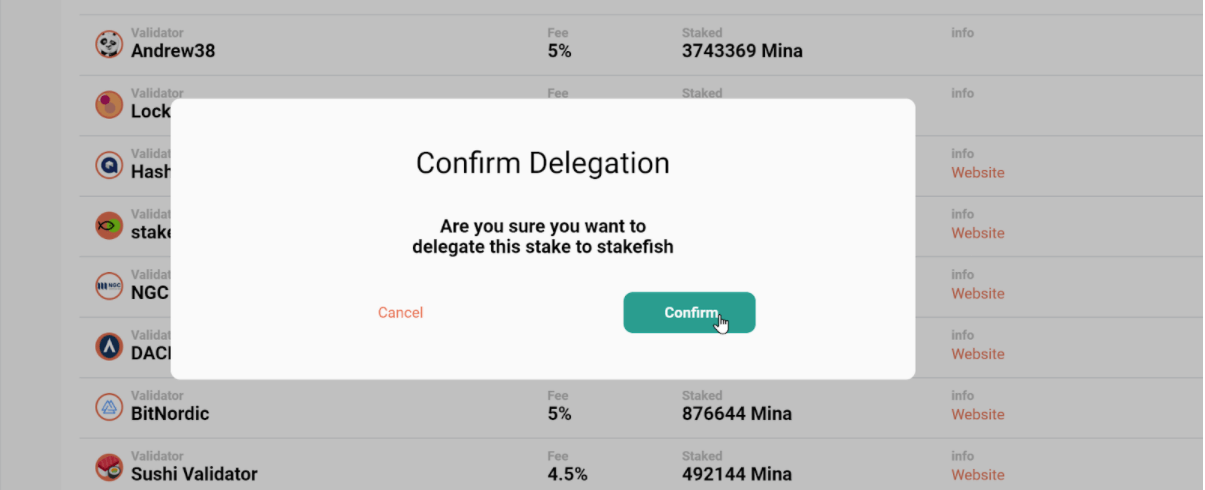Open the Website link in the DAC row
This screenshot has width=1205, height=490.
(x=977, y=354)
